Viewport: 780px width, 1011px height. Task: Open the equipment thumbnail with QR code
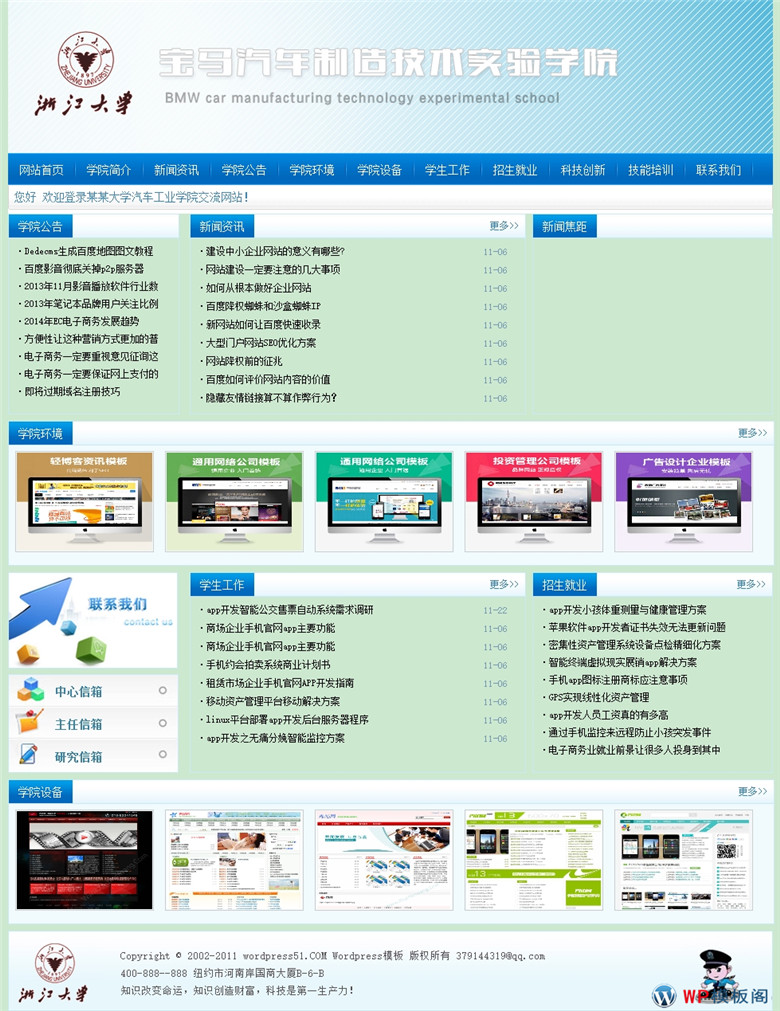pos(683,860)
